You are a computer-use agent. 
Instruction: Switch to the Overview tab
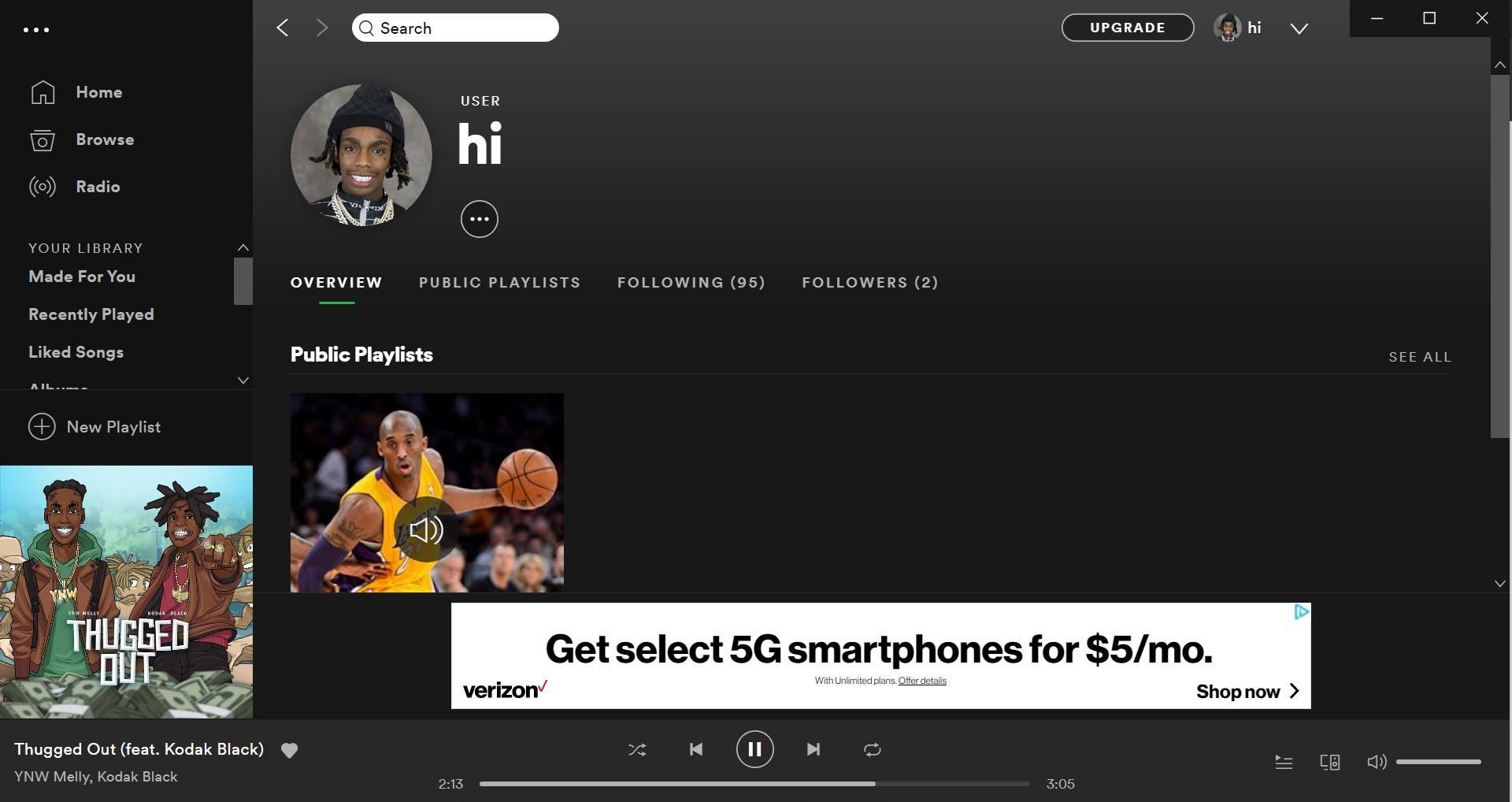click(x=336, y=283)
